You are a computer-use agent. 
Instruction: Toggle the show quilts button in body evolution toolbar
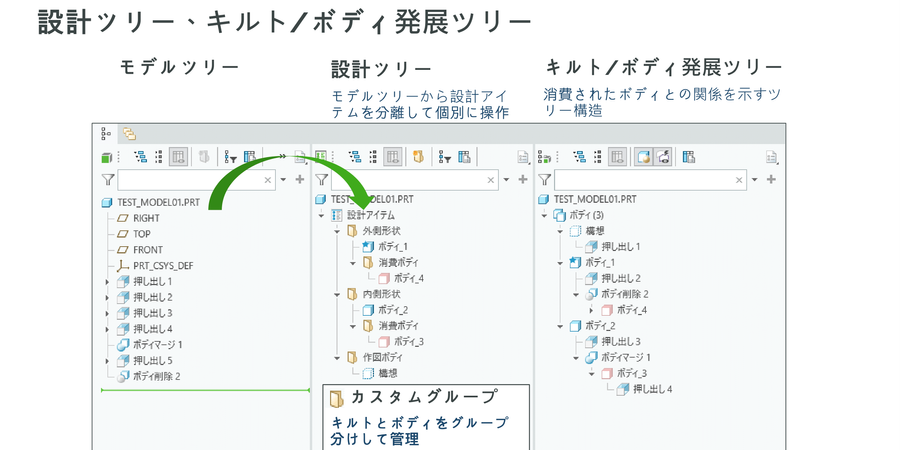pyautogui.click(x=662, y=157)
